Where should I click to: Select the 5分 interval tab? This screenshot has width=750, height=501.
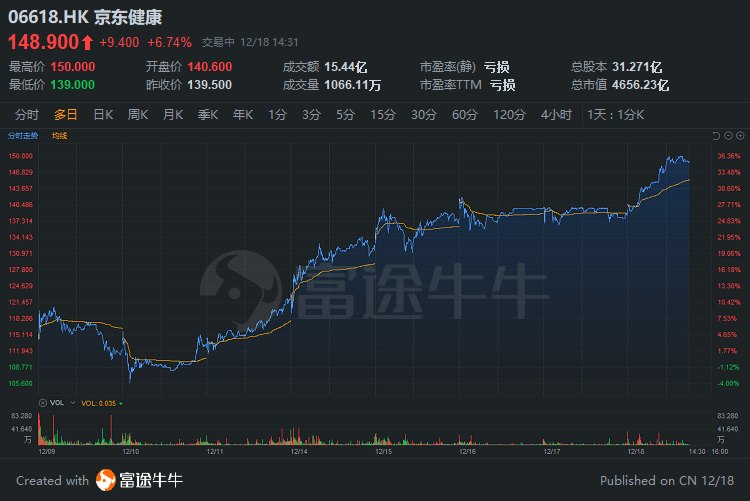click(345, 115)
